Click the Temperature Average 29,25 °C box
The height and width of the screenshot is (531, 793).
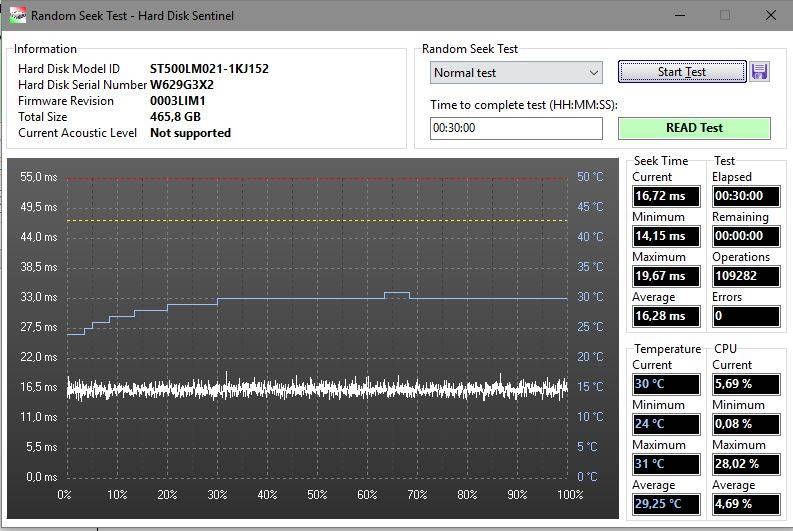[666, 504]
